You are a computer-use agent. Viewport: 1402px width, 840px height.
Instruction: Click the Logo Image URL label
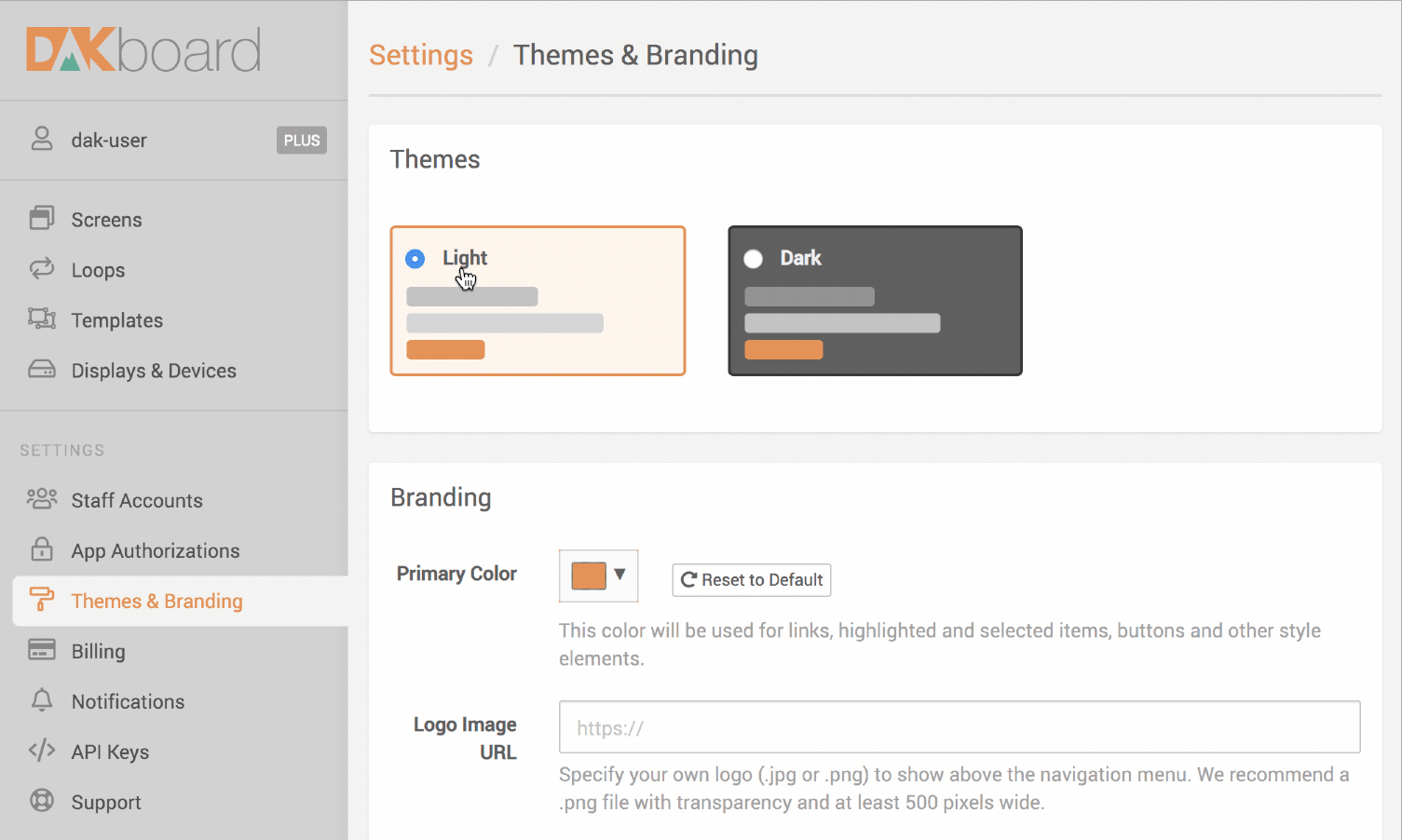pyautogui.click(x=465, y=738)
